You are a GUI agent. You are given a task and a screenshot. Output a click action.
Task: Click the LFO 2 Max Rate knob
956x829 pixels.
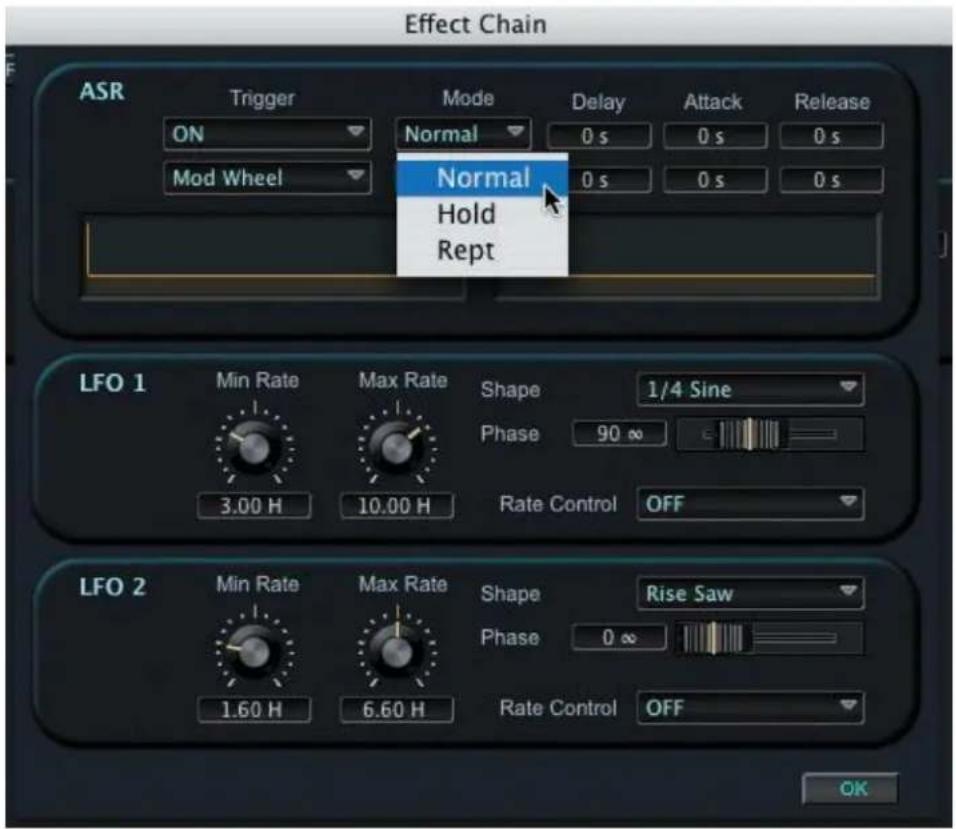(x=397, y=650)
